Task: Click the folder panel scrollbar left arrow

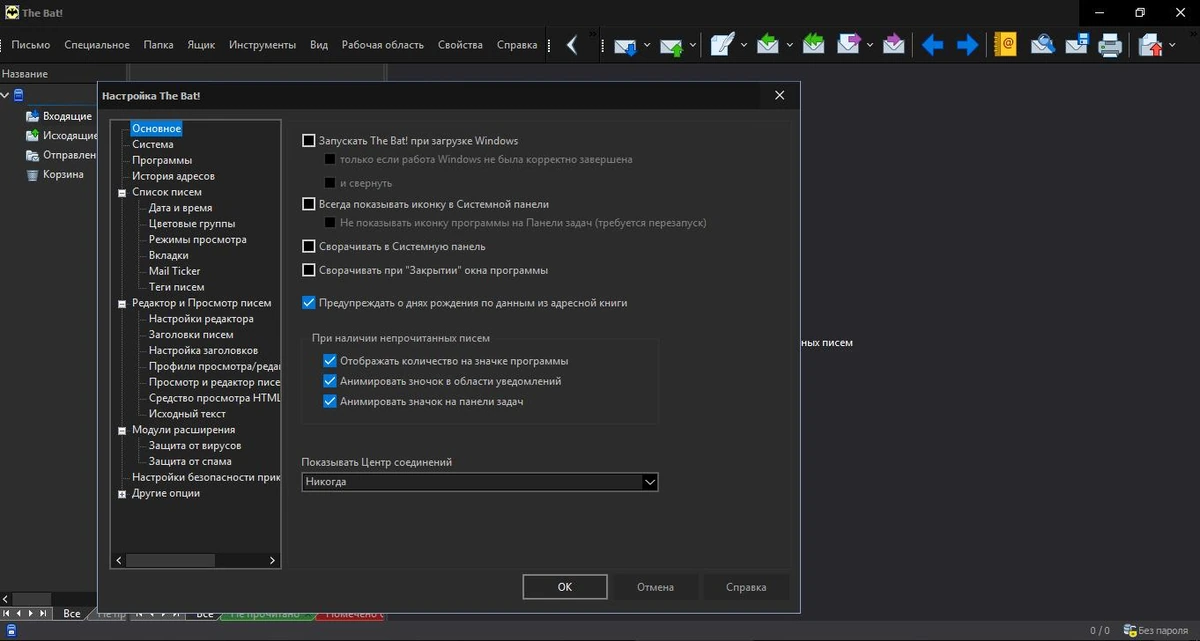Action: pyautogui.click(x=6, y=598)
